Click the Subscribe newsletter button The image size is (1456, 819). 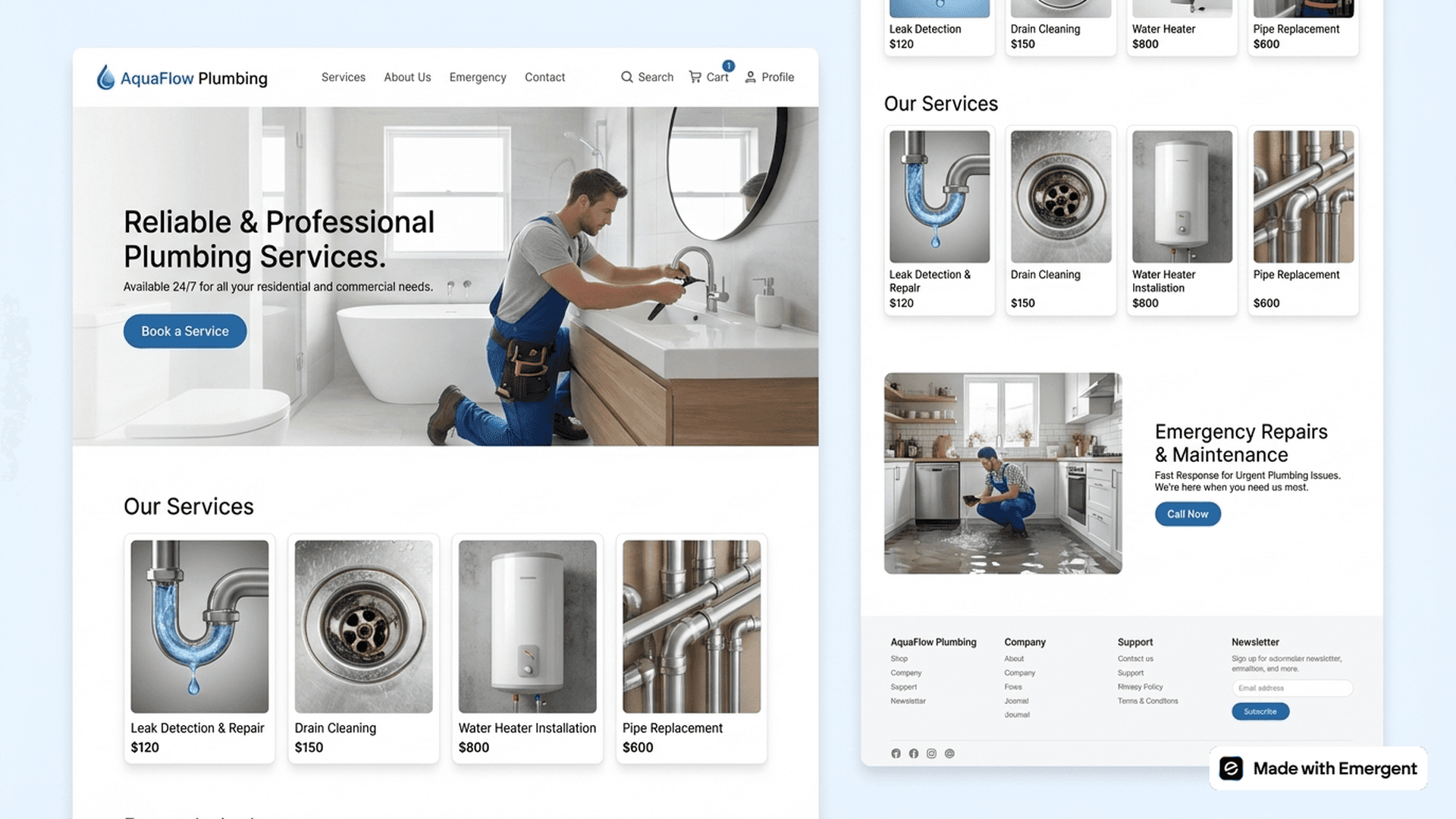point(1260,711)
